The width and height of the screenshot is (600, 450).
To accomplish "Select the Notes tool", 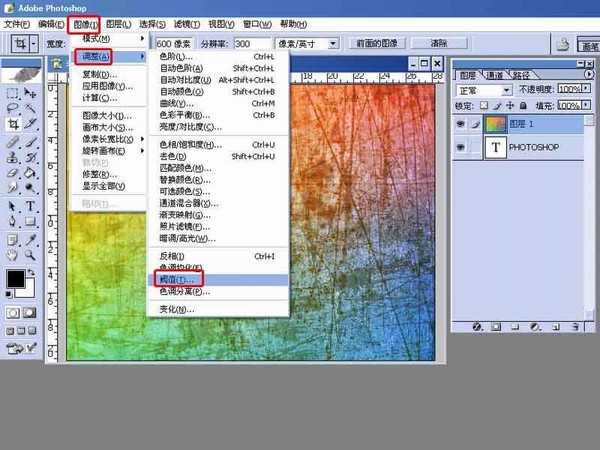I will point(12,240).
